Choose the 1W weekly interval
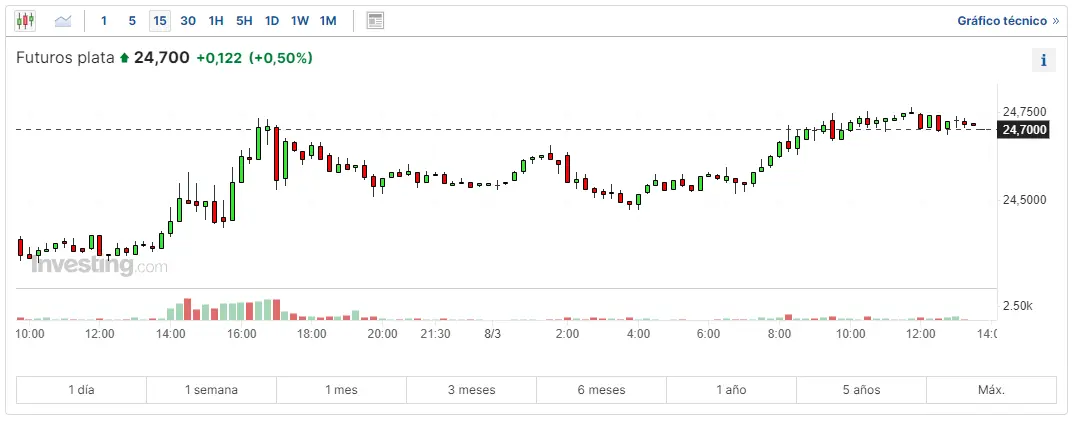 [300, 20]
